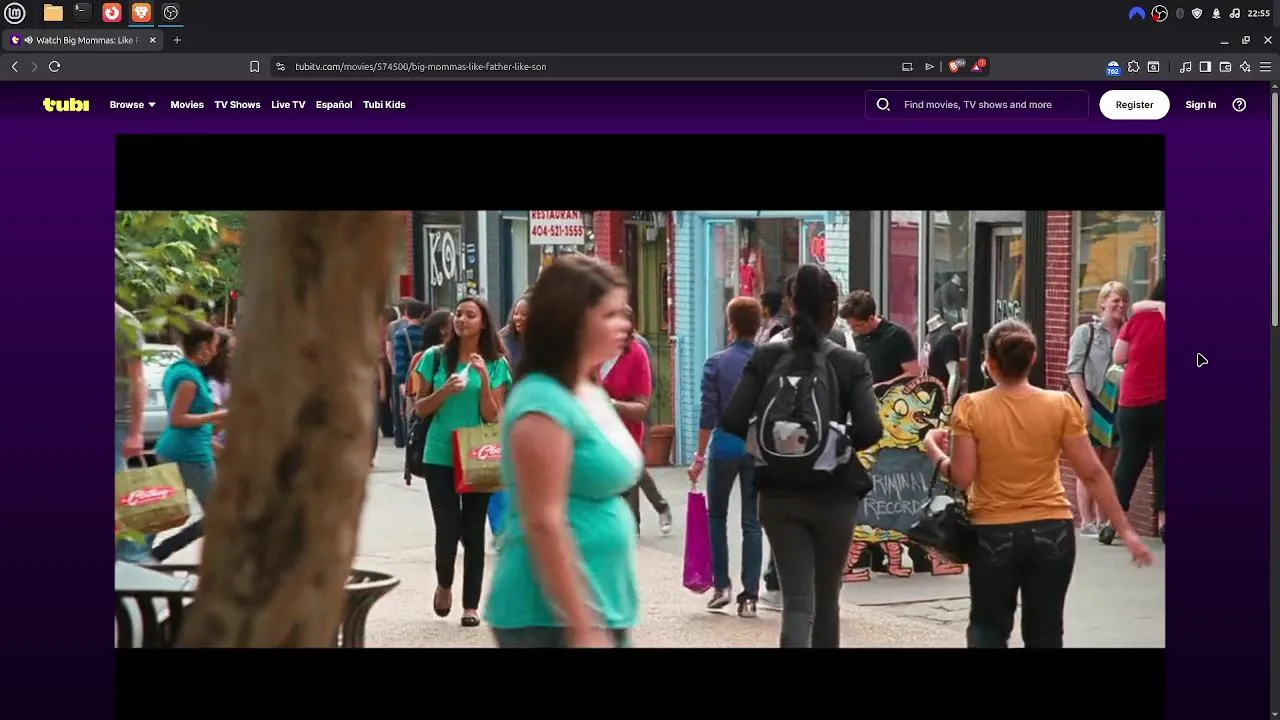
Task: Launch the Terminal from the panel
Action: pyautogui.click(x=82, y=13)
